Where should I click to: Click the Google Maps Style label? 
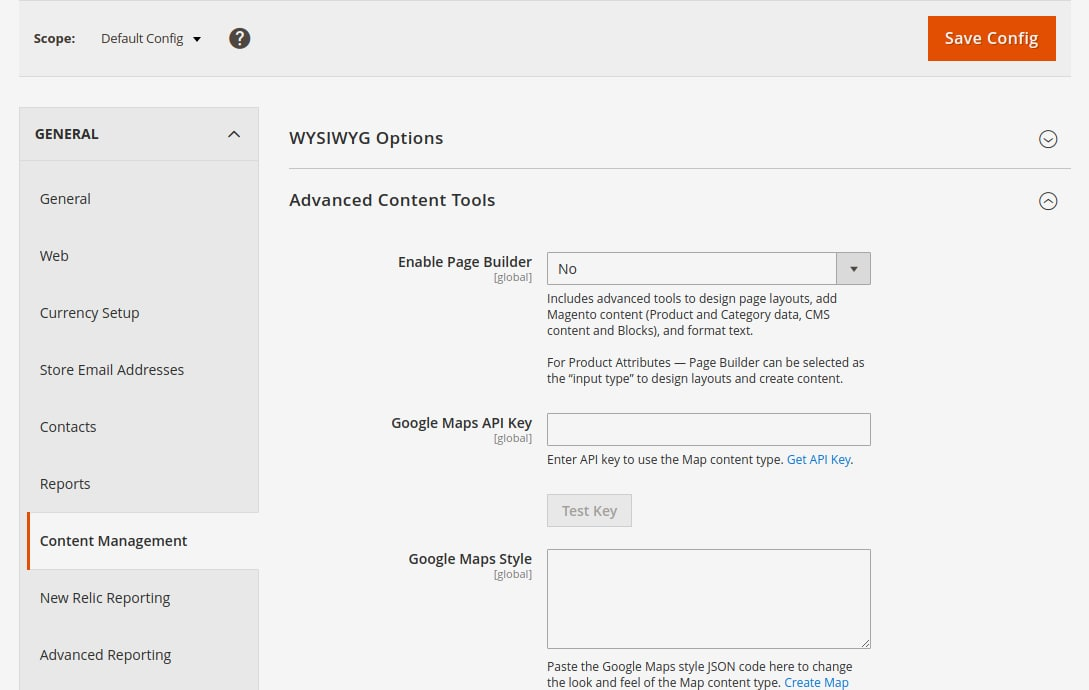coord(470,559)
